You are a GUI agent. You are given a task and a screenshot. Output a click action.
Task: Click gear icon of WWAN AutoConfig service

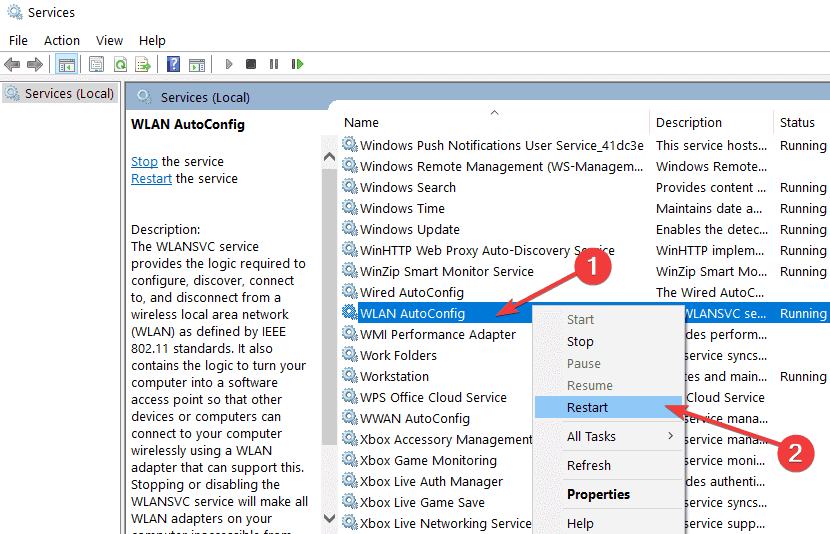click(x=350, y=418)
